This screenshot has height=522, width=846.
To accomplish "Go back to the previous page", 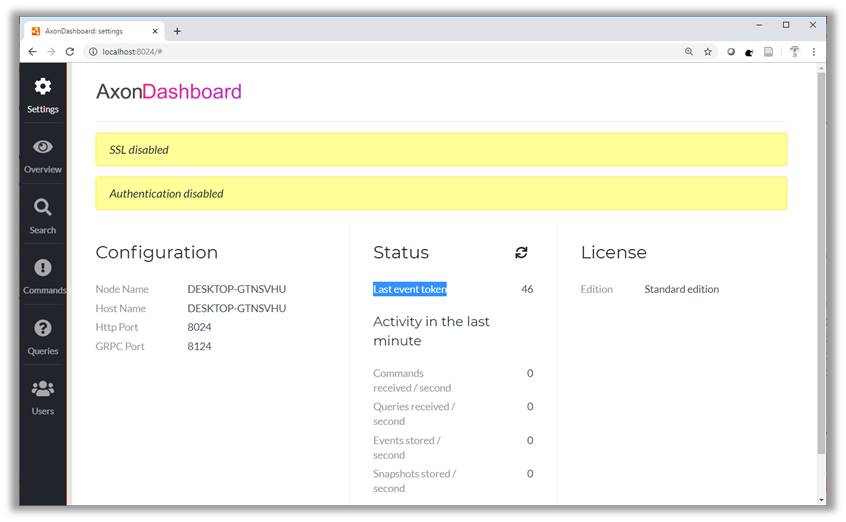I will tap(32, 51).
